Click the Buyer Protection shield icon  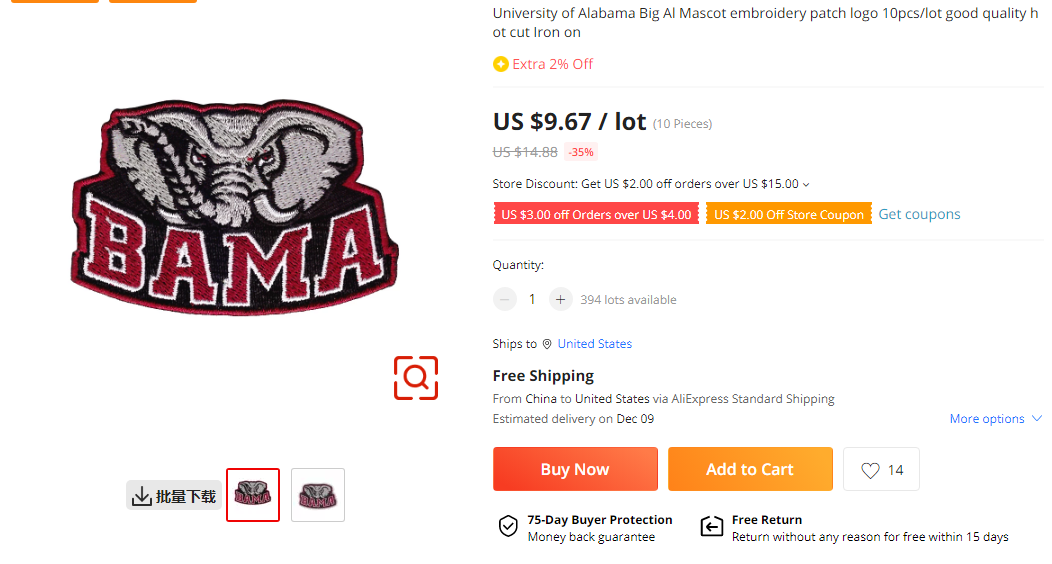point(508,527)
